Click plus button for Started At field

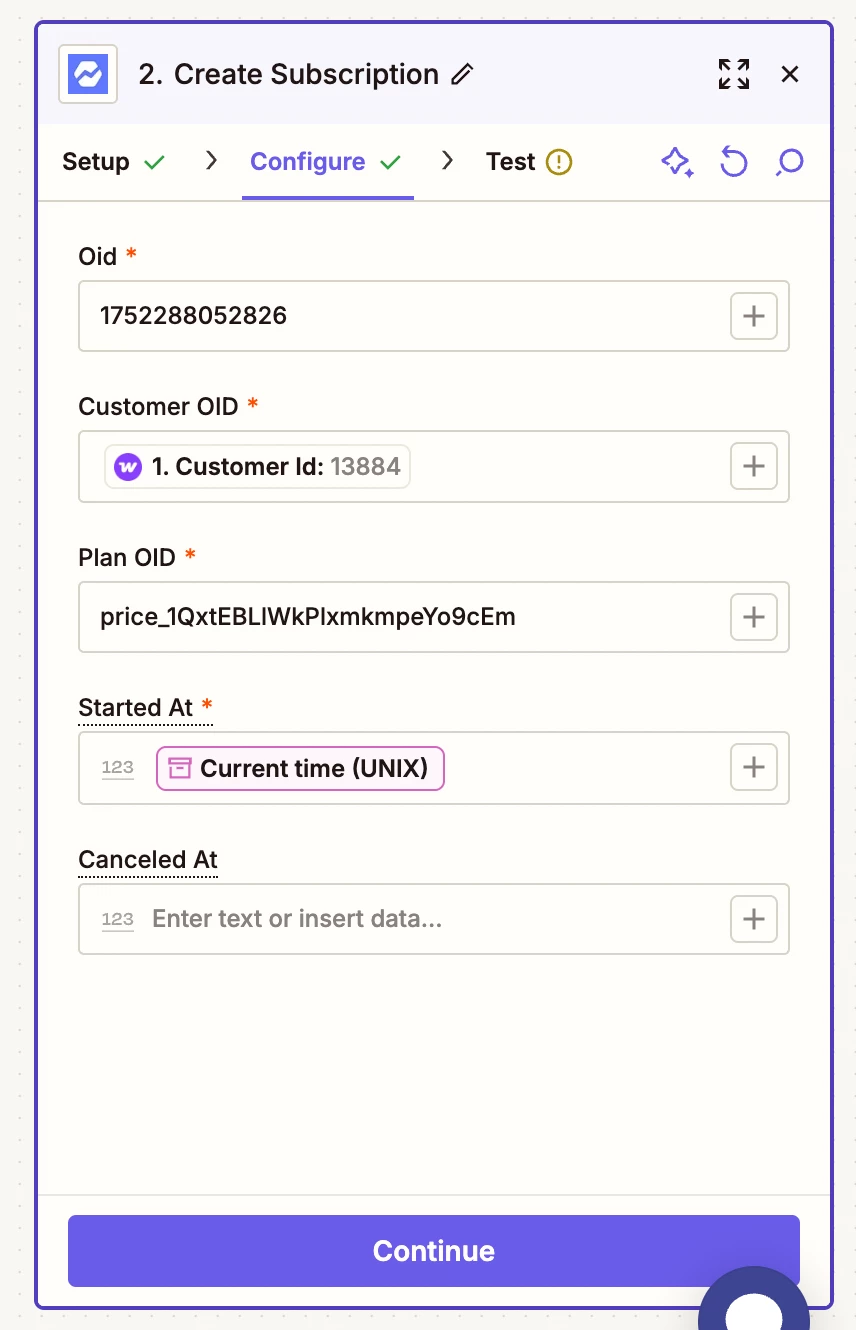pyautogui.click(x=754, y=768)
